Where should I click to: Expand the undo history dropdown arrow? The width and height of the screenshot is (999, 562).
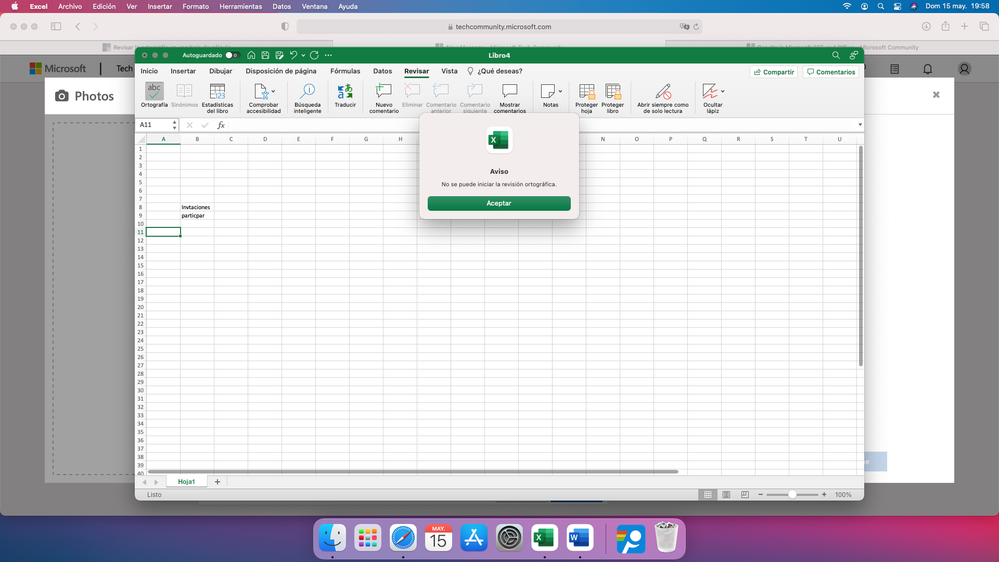pos(303,55)
